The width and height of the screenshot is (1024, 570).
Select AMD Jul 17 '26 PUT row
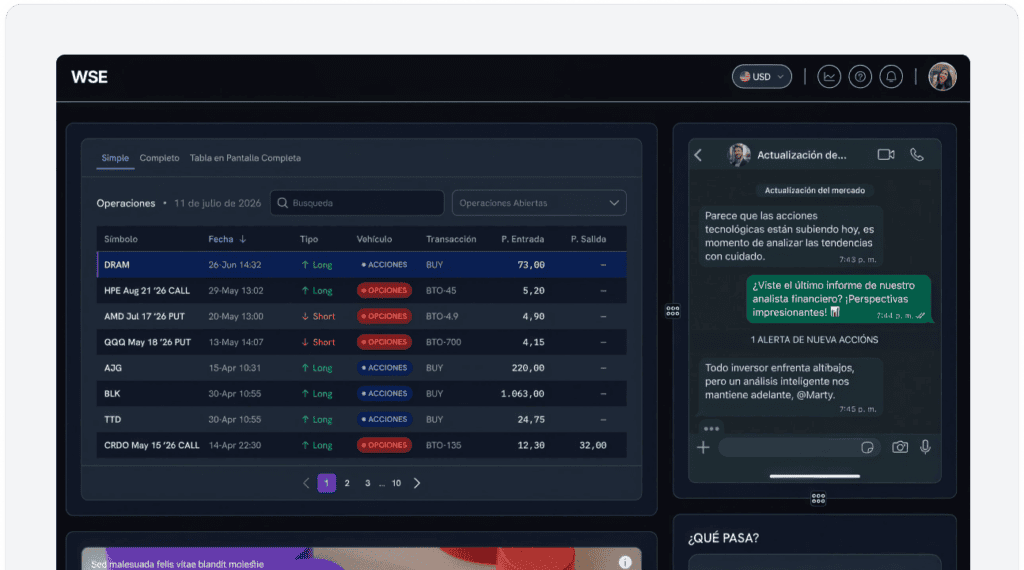click(361, 316)
